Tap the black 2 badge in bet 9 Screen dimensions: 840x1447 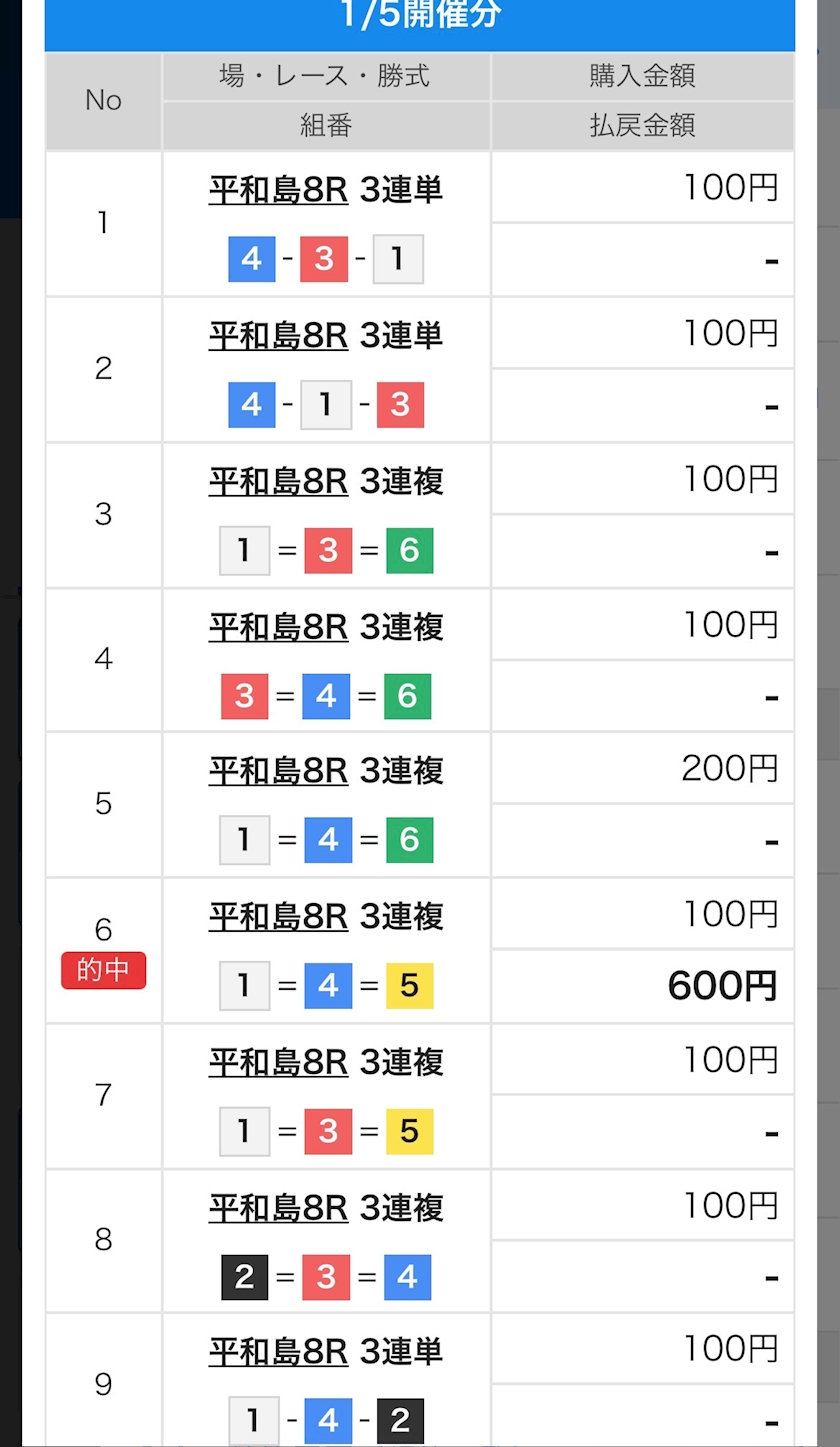400,1421
